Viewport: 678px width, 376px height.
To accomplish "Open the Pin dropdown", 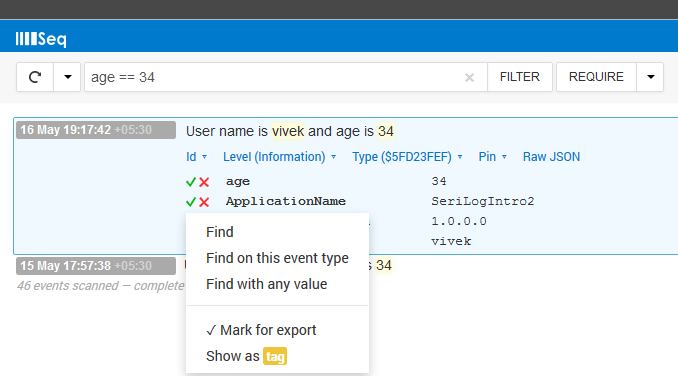I will [x=493, y=157].
